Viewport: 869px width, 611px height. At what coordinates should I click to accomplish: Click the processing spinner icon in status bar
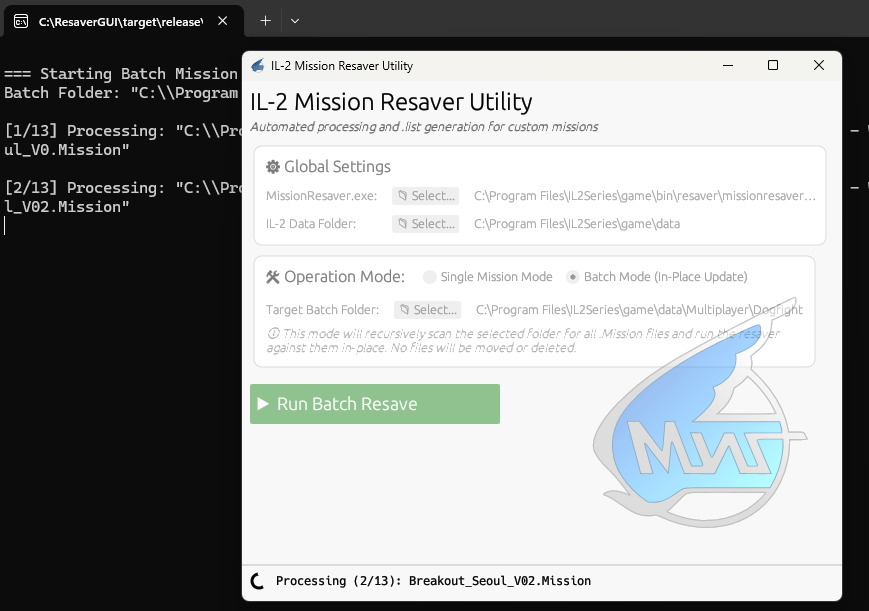click(x=258, y=581)
